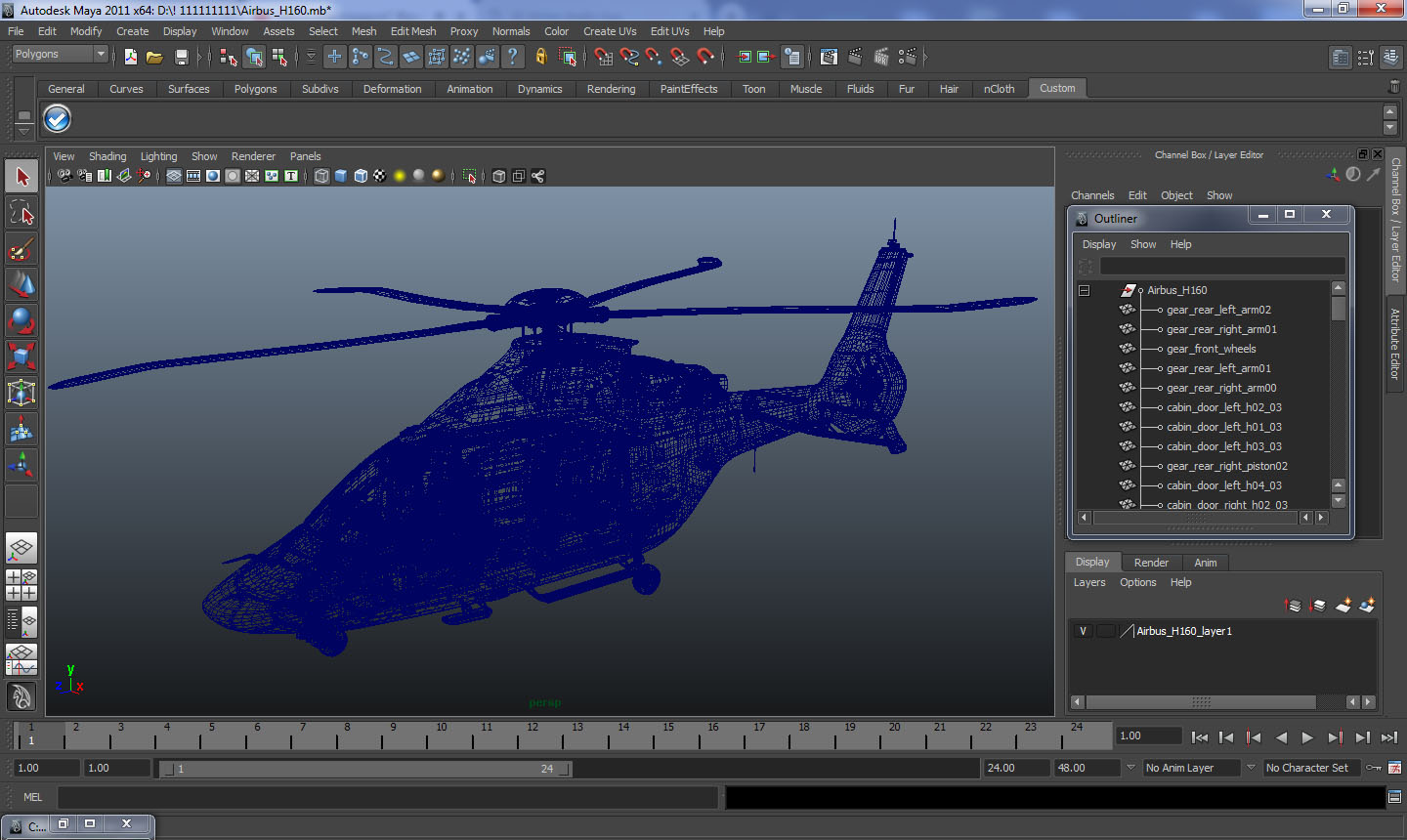The width and height of the screenshot is (1407, 840).
Task: Open animation preferences icon
Action: point(1394,768)
